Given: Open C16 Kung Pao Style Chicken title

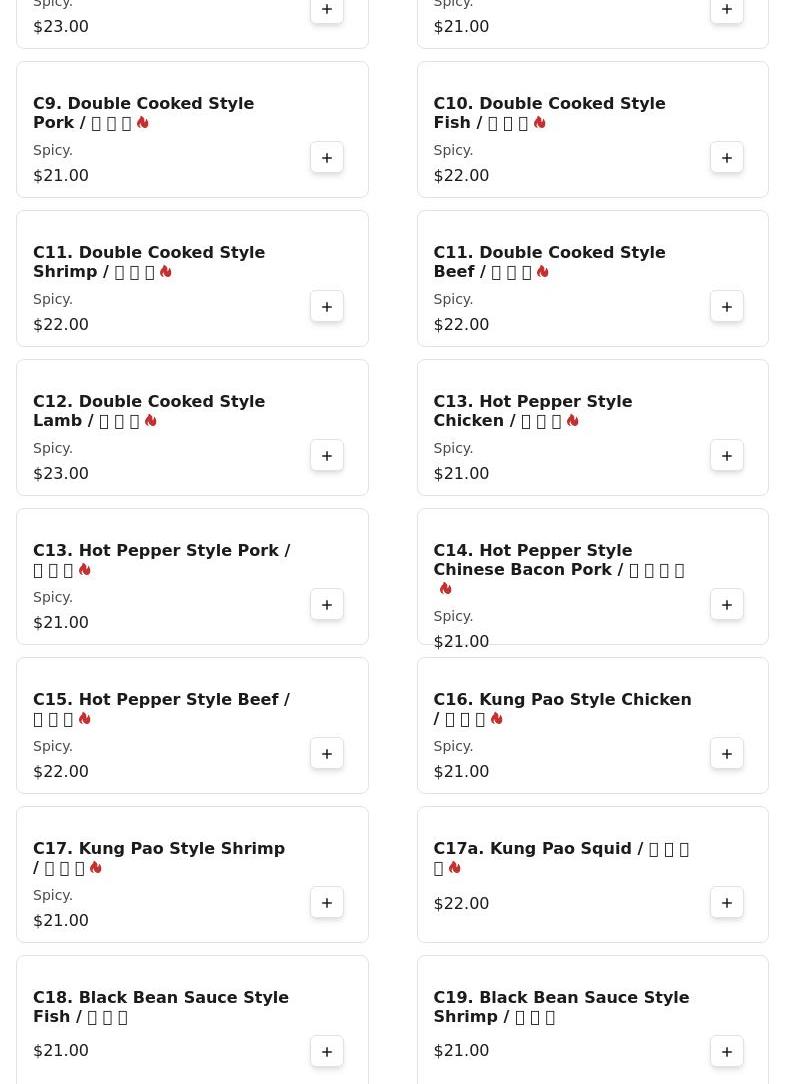Looking at the screenshot, I should point(561,708).
